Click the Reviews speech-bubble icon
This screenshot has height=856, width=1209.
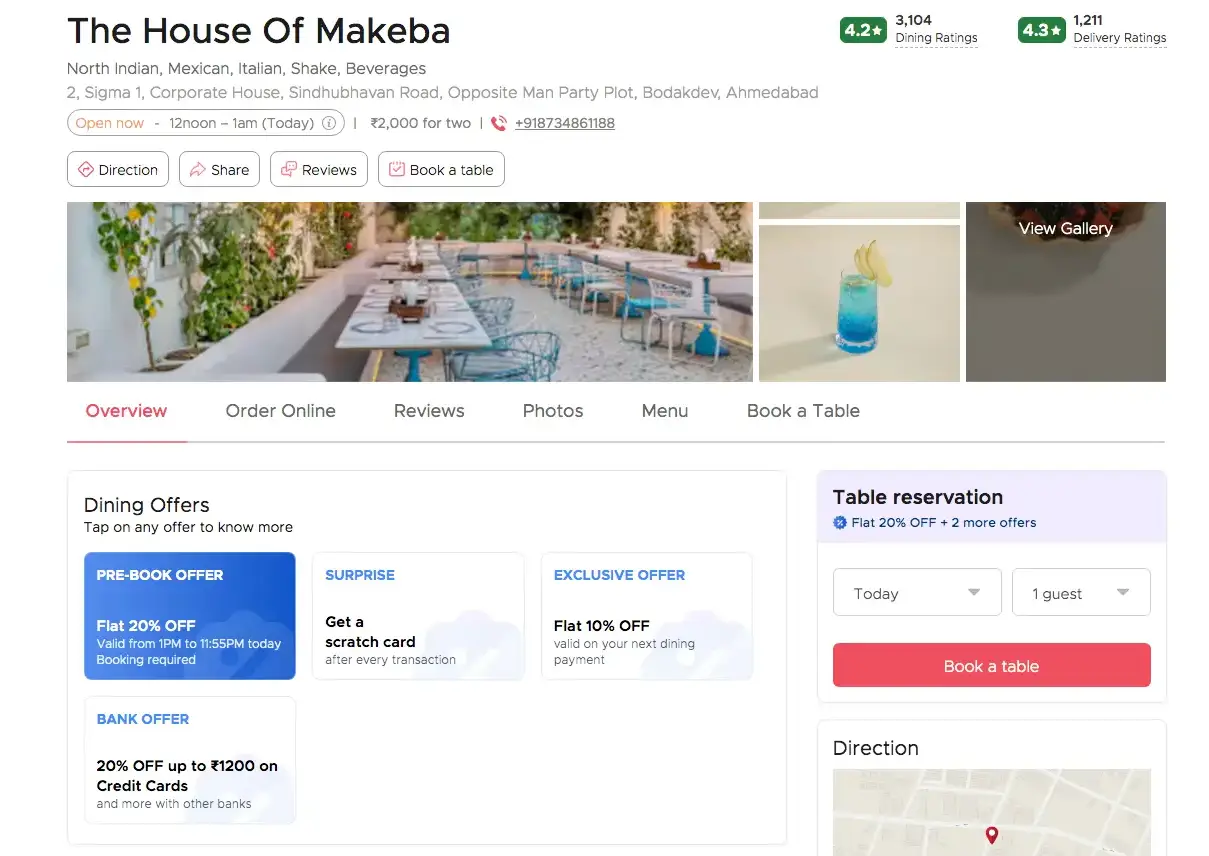pos(289,170)
